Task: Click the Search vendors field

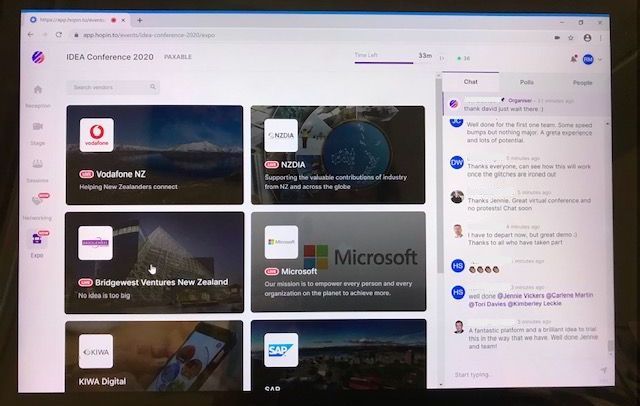Action: (113, 87)
